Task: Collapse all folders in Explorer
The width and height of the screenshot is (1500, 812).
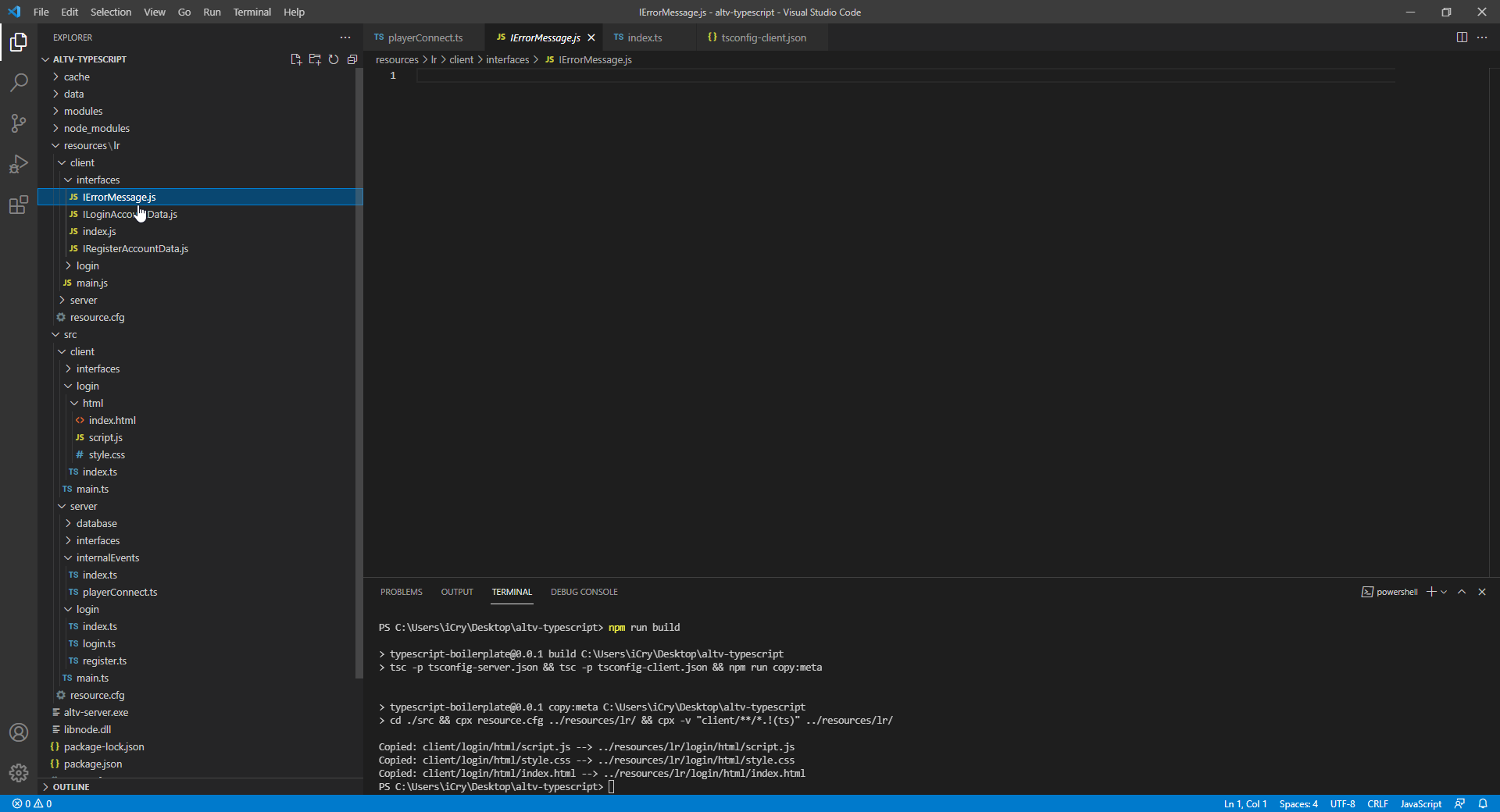Action: [x=352, y=59]
